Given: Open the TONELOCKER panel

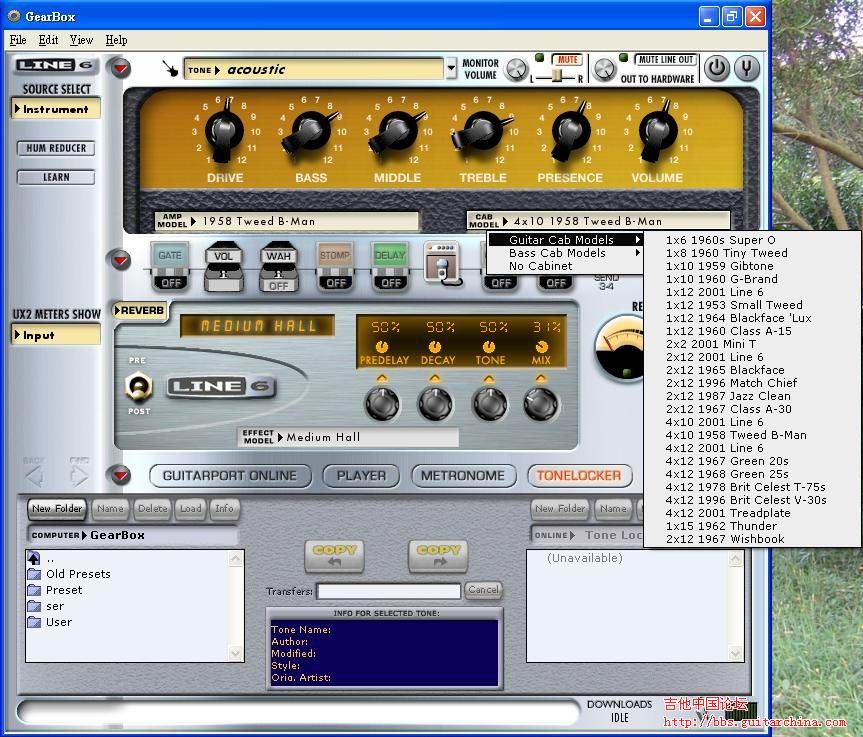Looking at the screenshot, I should point(580,476).
